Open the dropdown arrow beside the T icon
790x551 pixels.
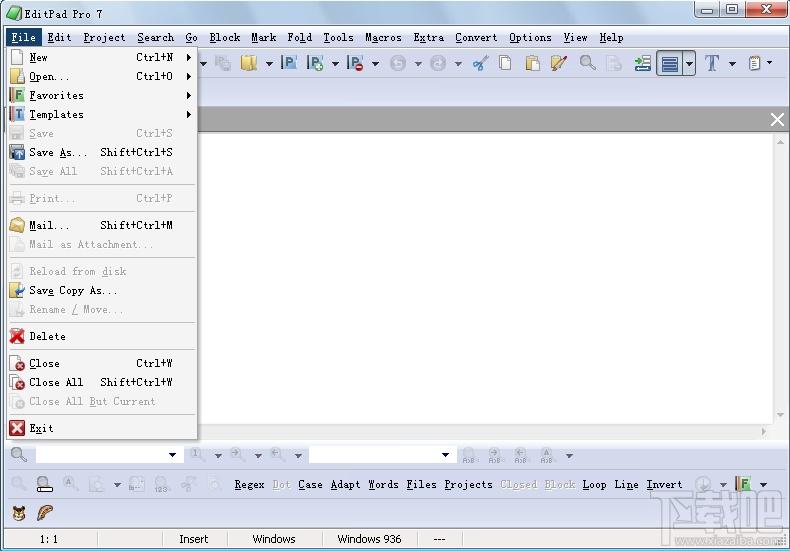click(732, 63)
